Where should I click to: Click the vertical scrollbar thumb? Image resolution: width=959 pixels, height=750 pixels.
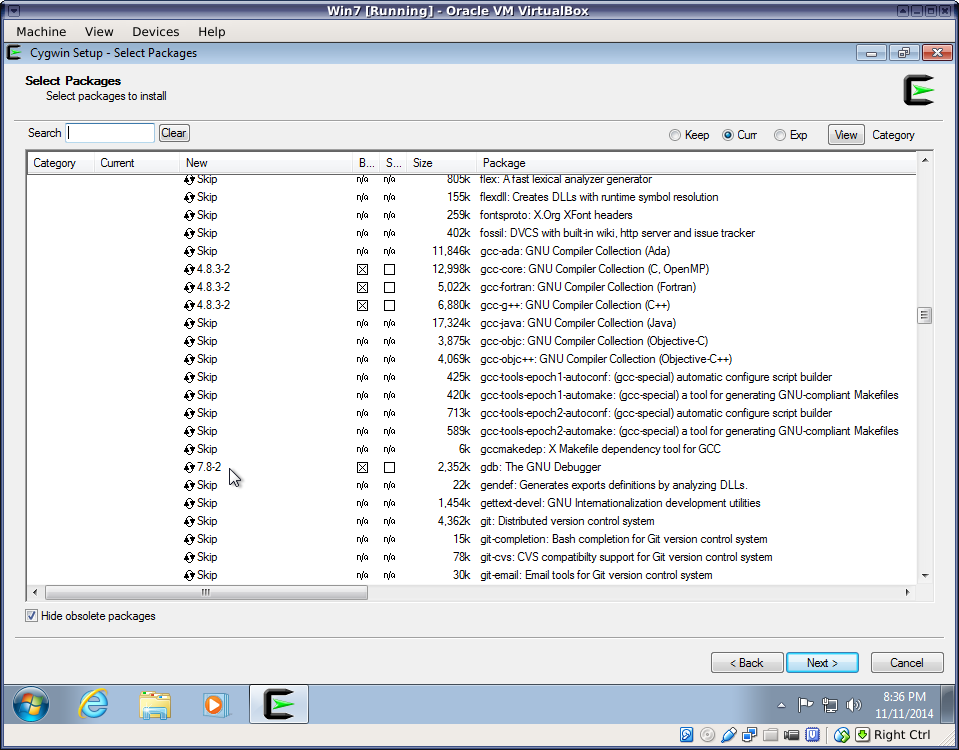pos(924,315)
